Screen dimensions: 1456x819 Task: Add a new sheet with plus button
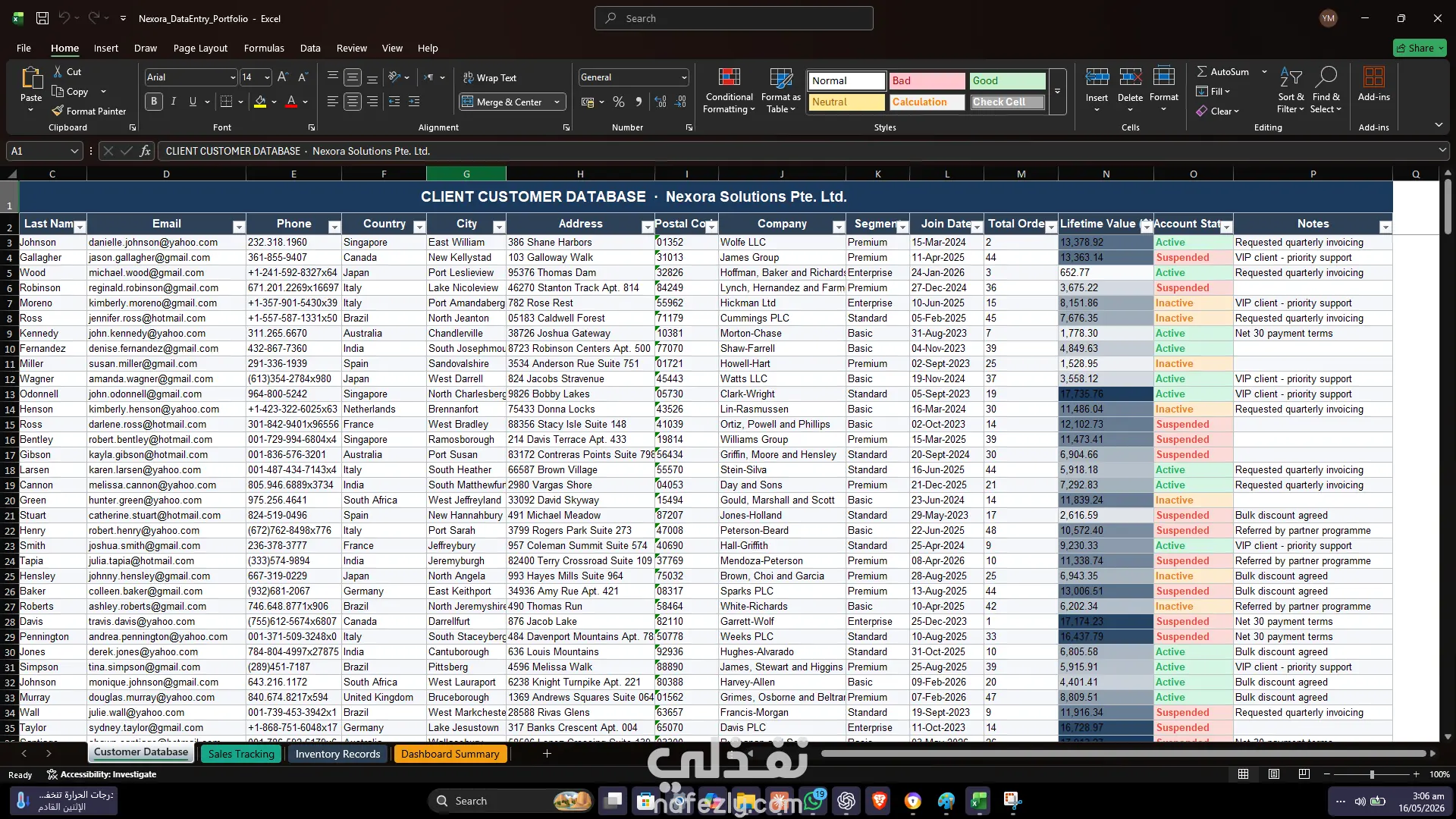click(x=547, y=754)
